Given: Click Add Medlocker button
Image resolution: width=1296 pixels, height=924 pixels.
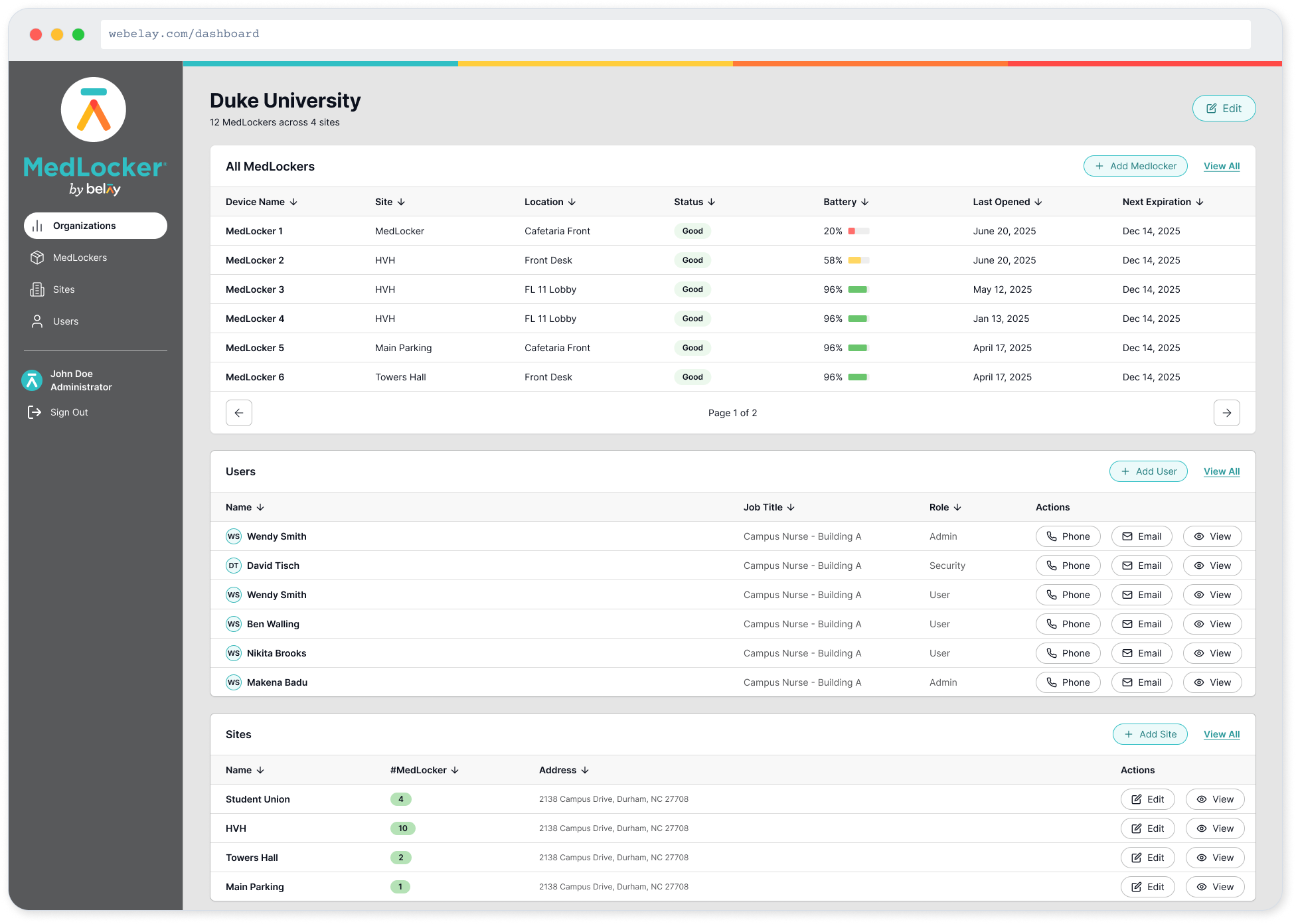Looking at the screenshot, I should (1135, 166).
